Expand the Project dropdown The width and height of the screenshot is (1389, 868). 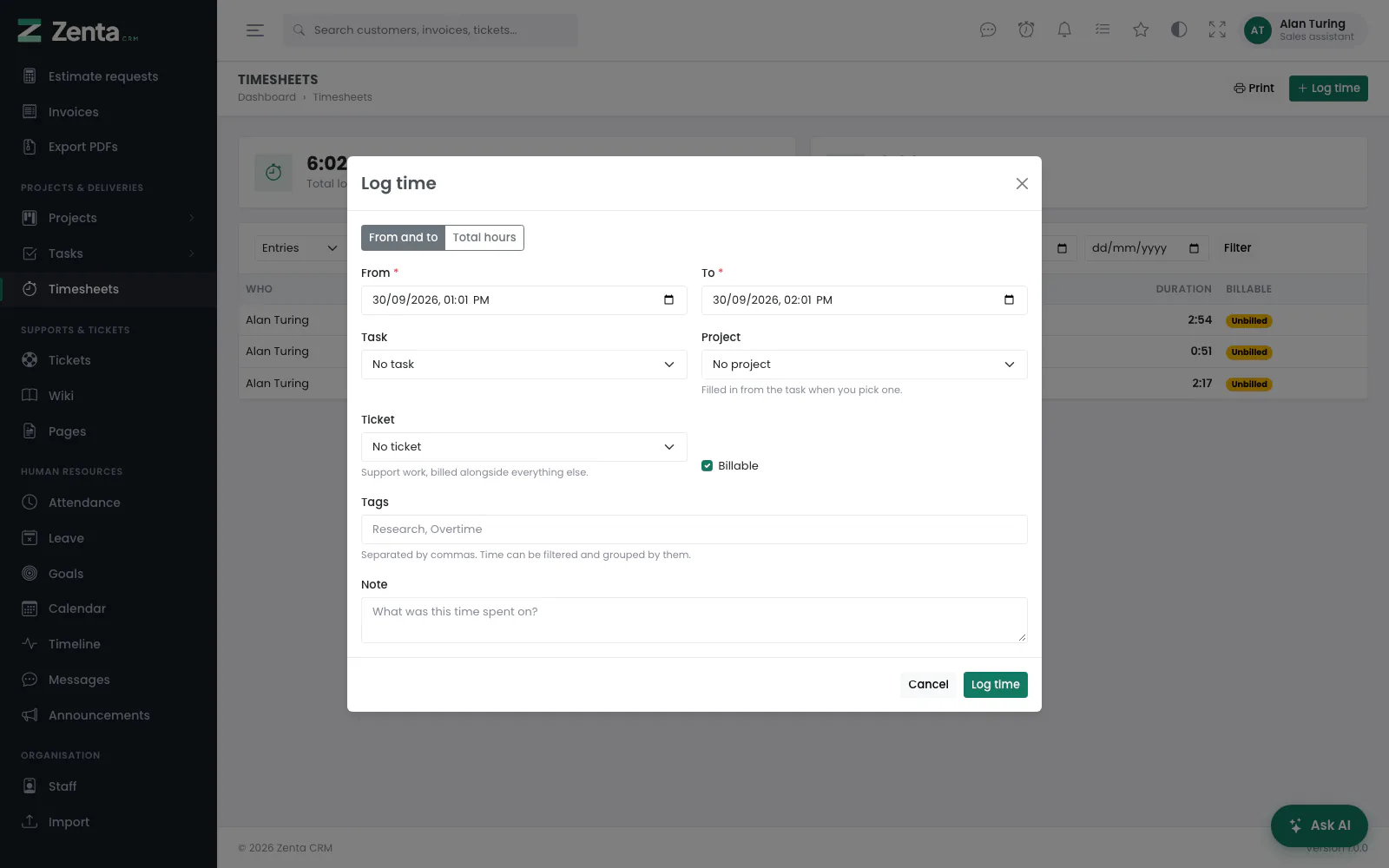coord(865,365)
